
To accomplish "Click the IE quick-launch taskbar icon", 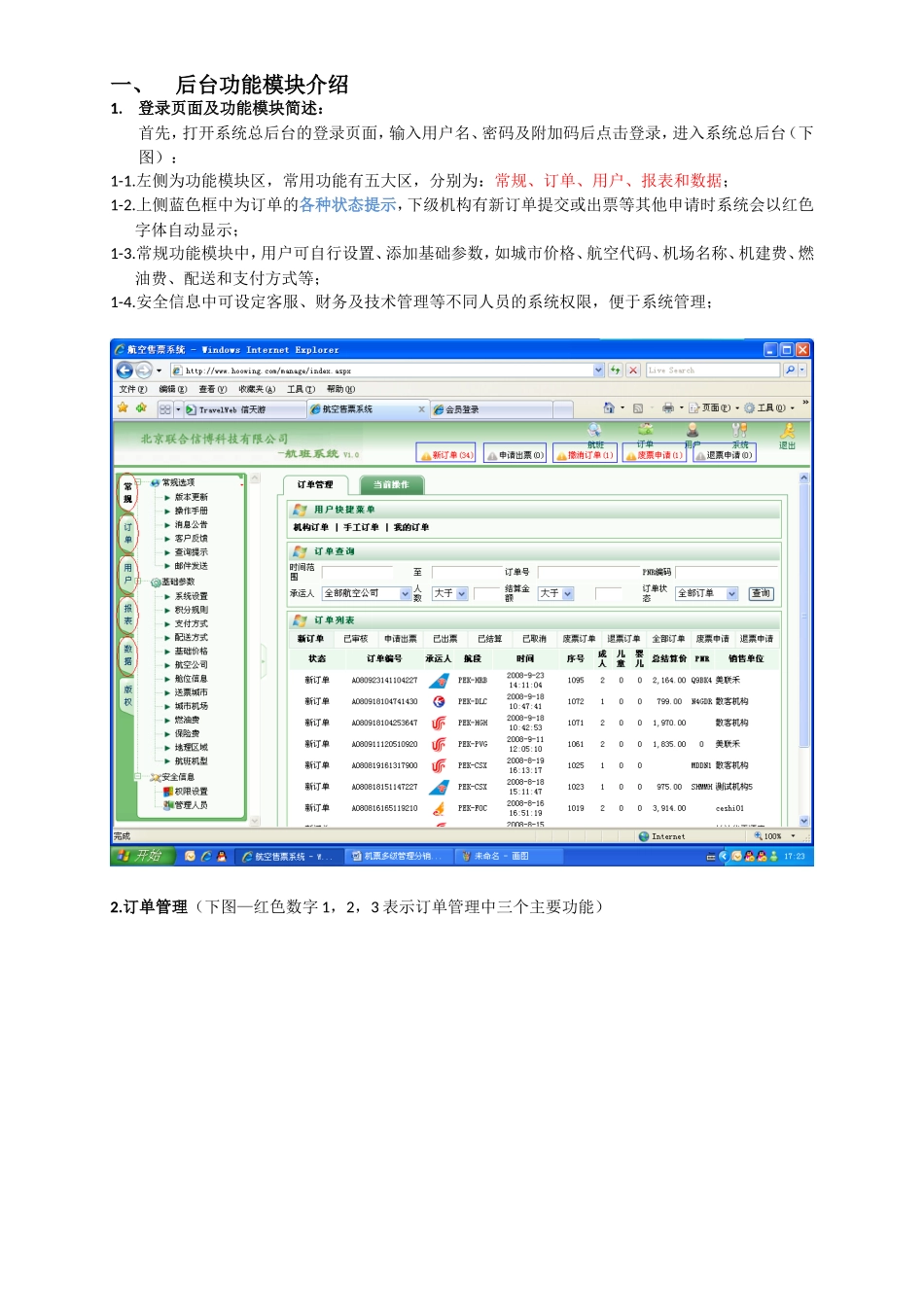I will tap(206, 857).
